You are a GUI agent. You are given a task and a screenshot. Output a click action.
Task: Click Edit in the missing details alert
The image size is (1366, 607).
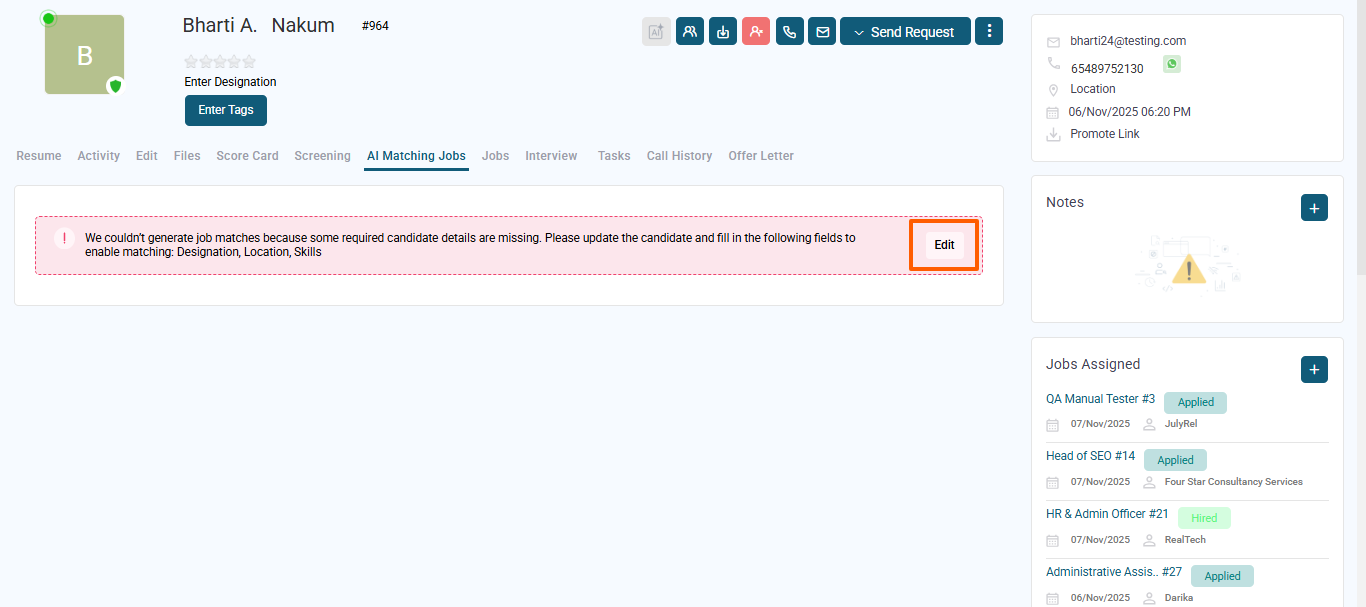pyautogui.click(x=944, y=245)
